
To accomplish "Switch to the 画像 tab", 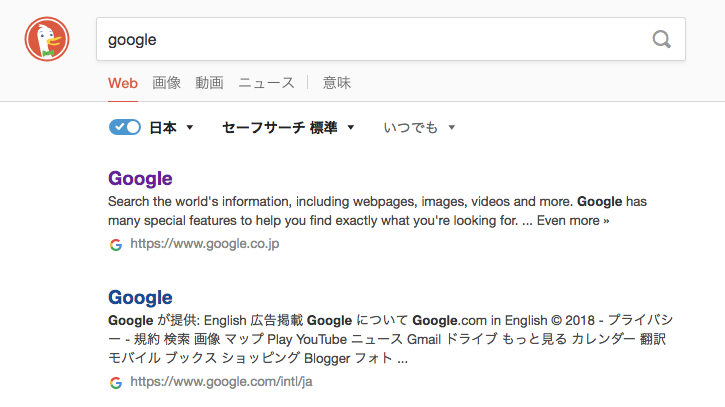I will (166, 83).
